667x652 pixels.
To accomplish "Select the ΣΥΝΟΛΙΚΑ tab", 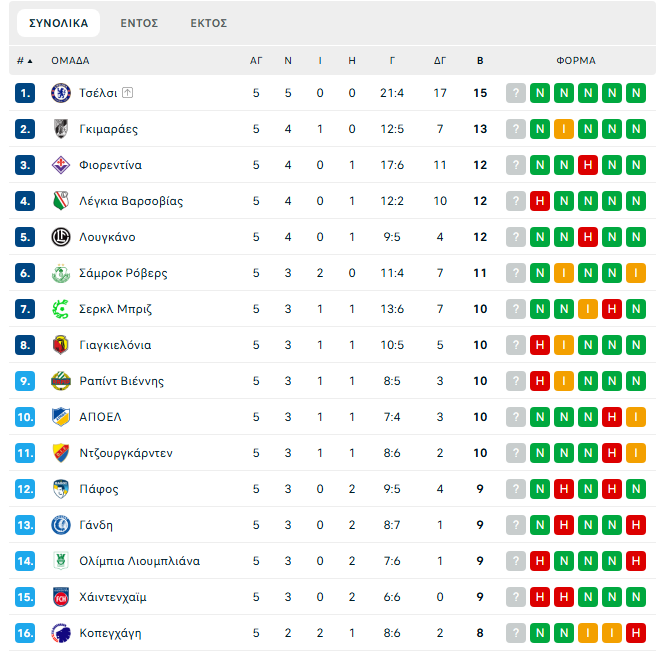I will (x=58, y=23).
